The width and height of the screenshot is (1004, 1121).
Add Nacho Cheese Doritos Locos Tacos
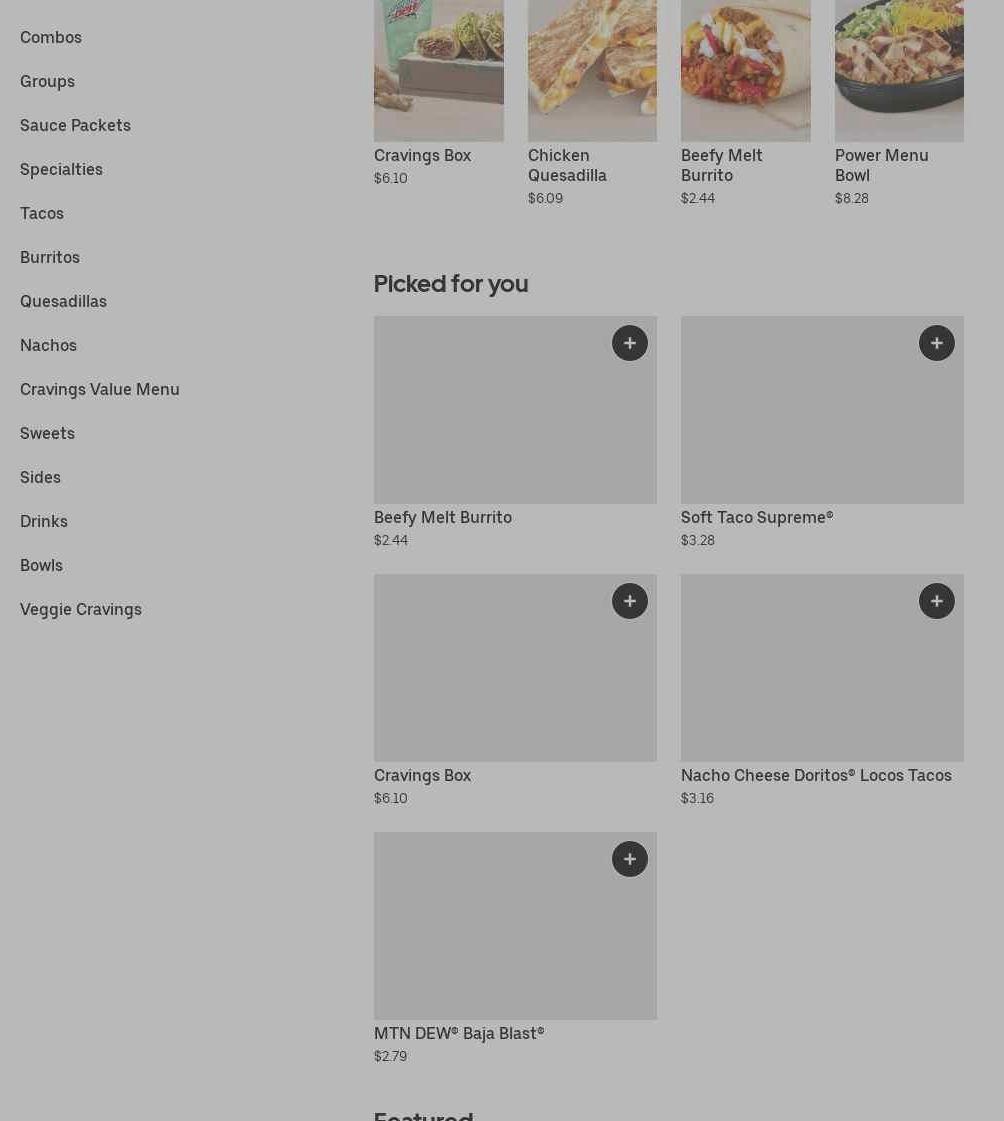click(937, 601)
